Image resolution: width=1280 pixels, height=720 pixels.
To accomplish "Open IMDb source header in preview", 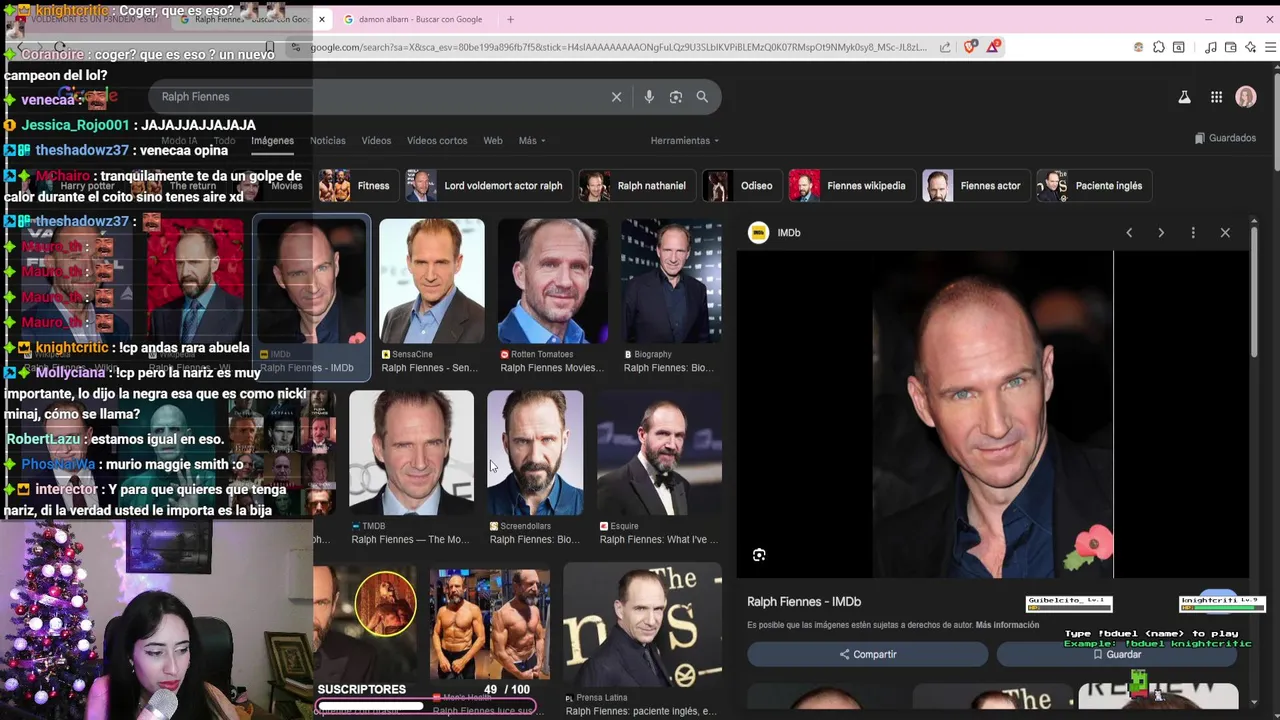I will [x=776, y=233].
